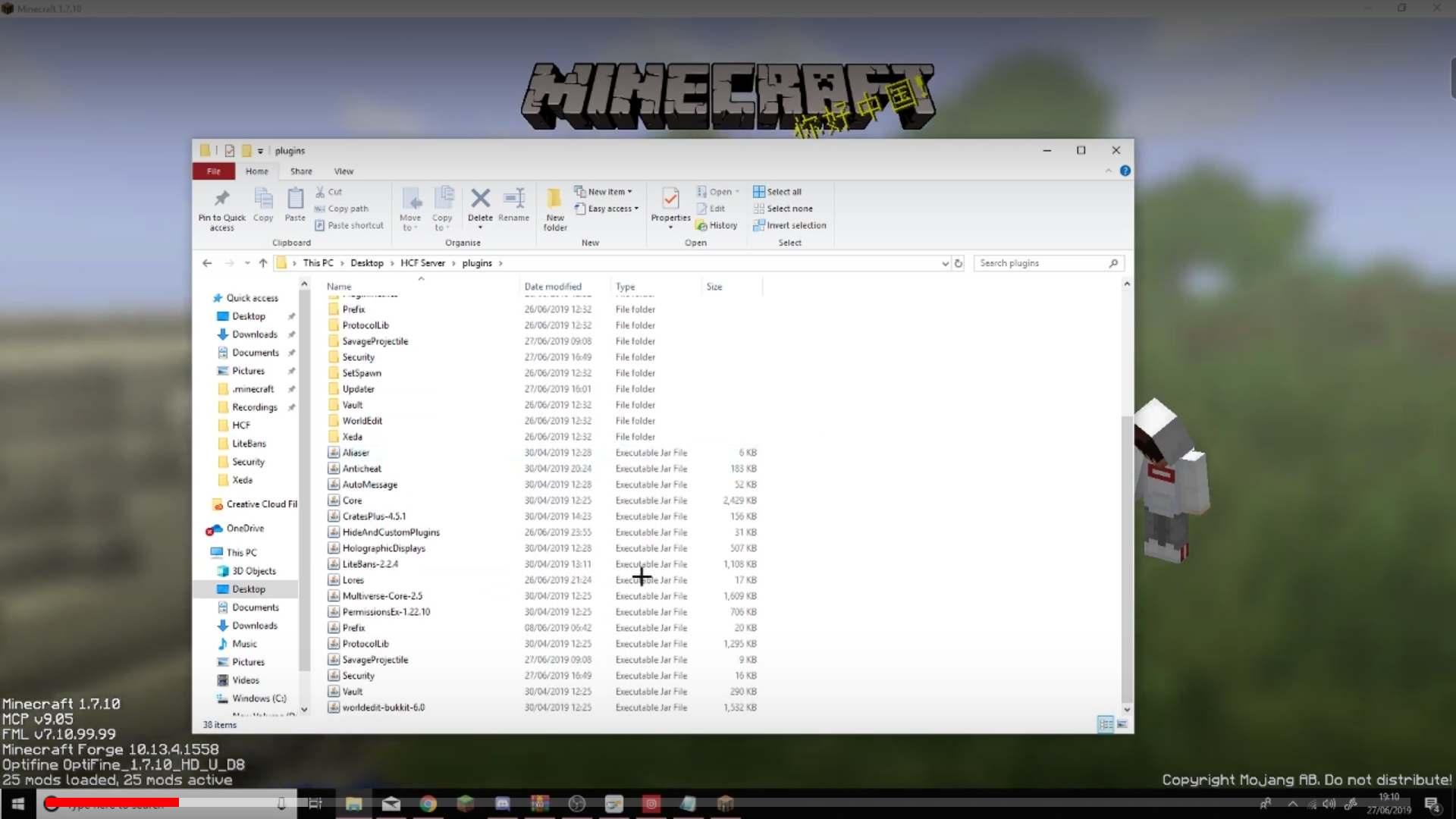This screenshot has width=1456, height=819.
Task: Select worldedit-bukkit-6.0 jar file
Action: pos(383,708)
